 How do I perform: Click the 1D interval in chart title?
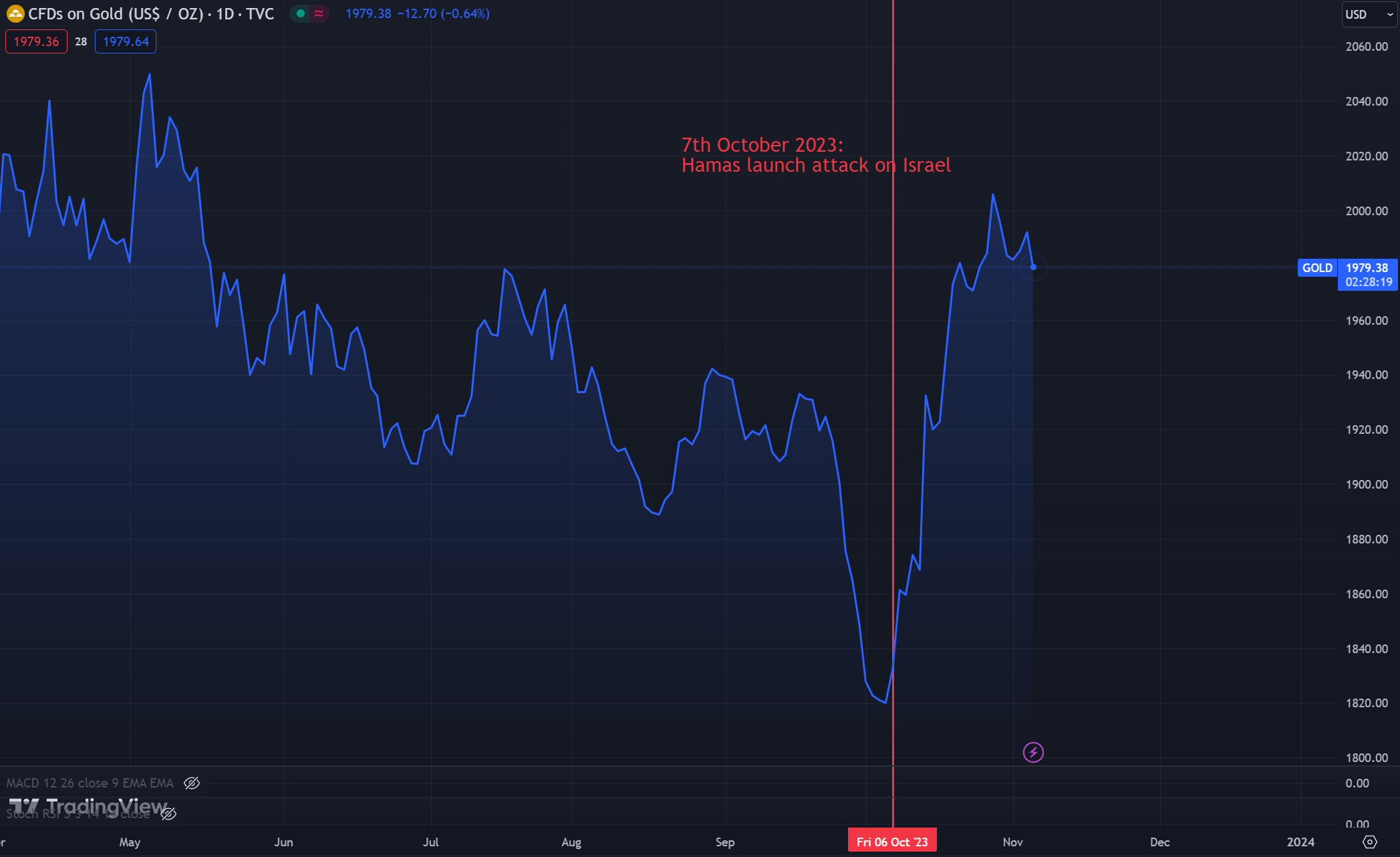225,14
